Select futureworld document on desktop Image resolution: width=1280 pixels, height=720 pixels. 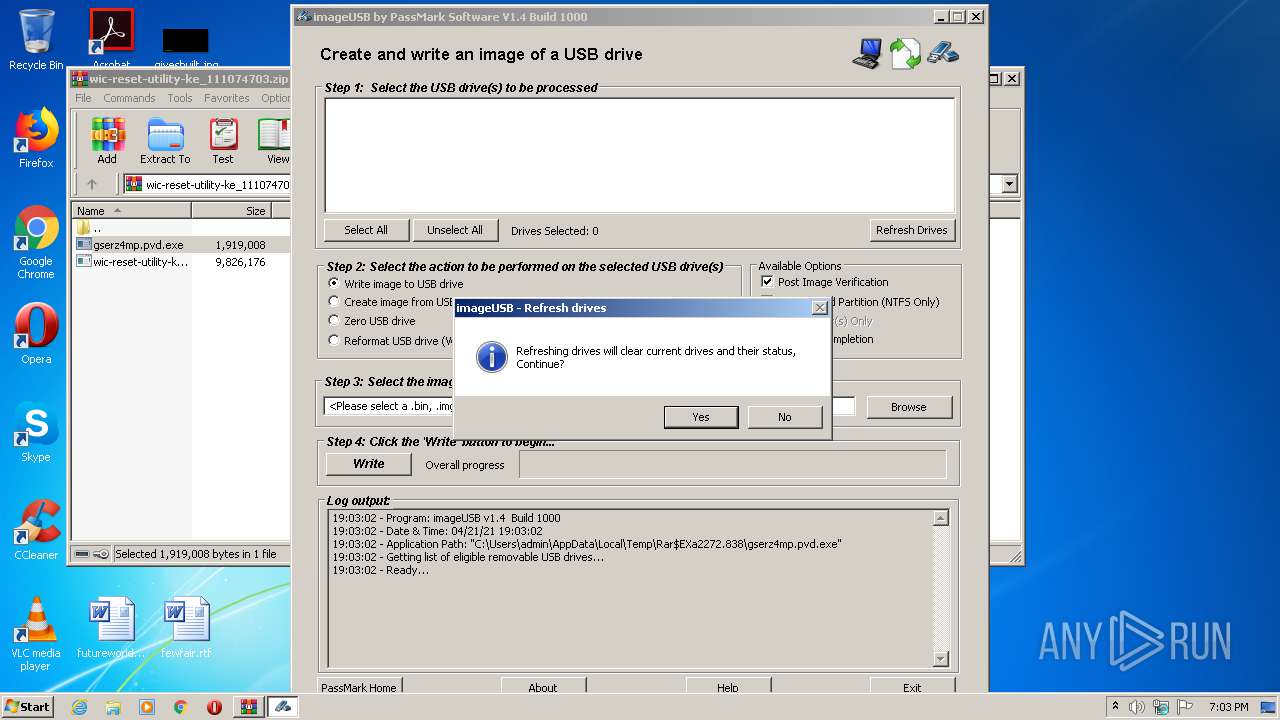pyautogui.click(x=110, y=628)
